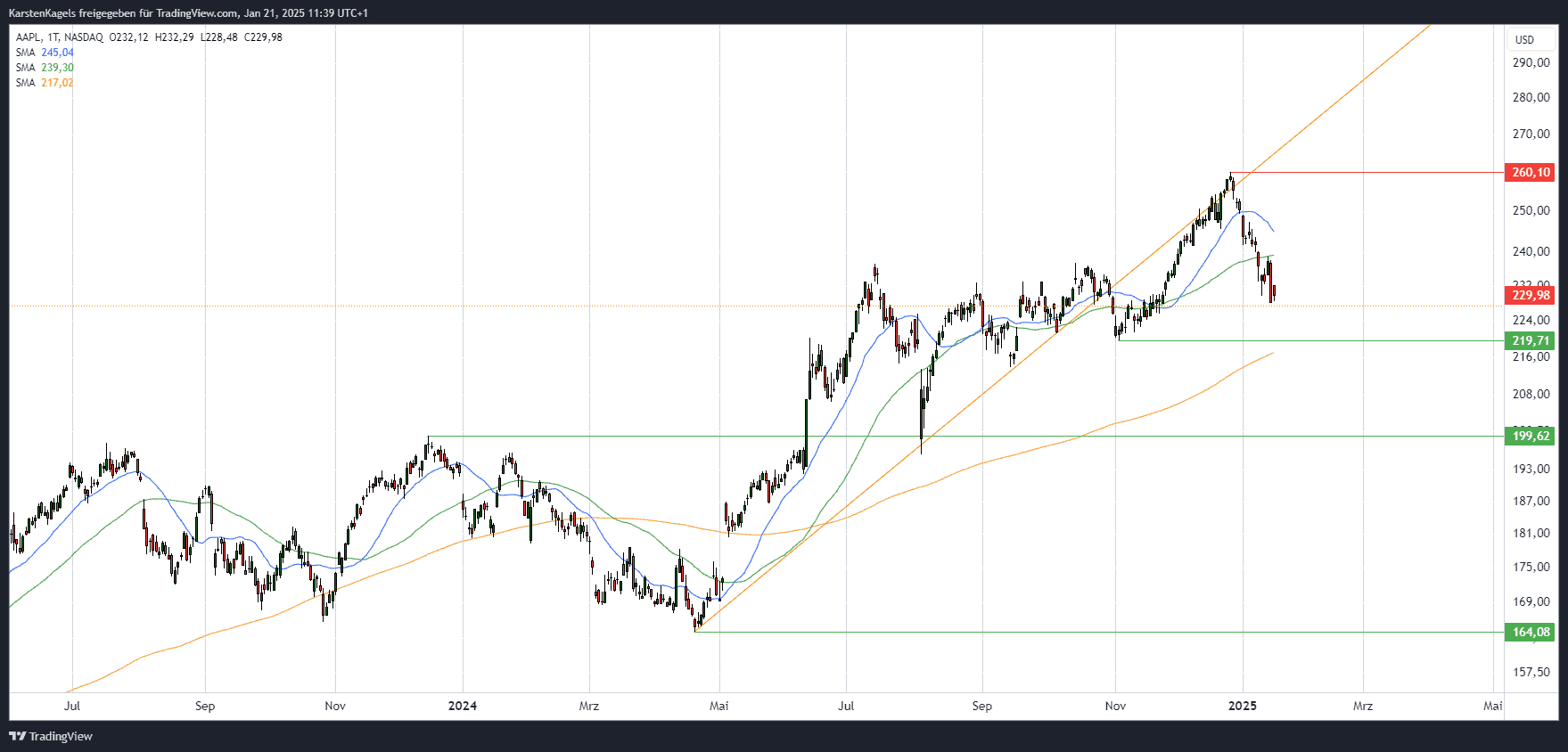The height and width of the screenshot is (752, 1568).
Task: Click the TradingView text link
Action: coord(61,736)
